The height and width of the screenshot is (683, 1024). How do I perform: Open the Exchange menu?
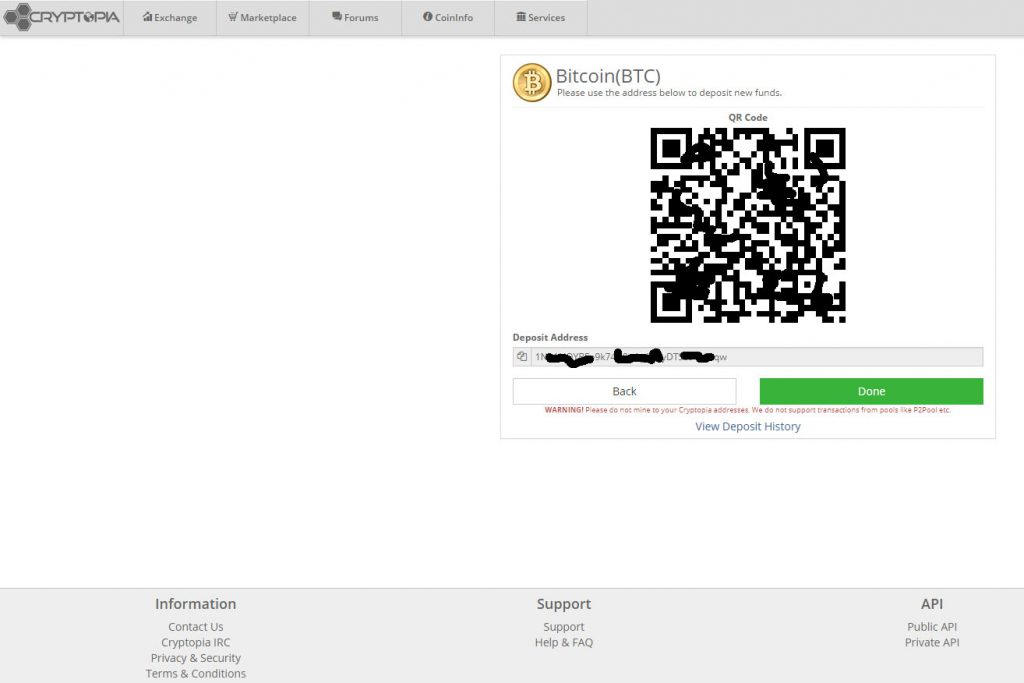pos(170,18)
